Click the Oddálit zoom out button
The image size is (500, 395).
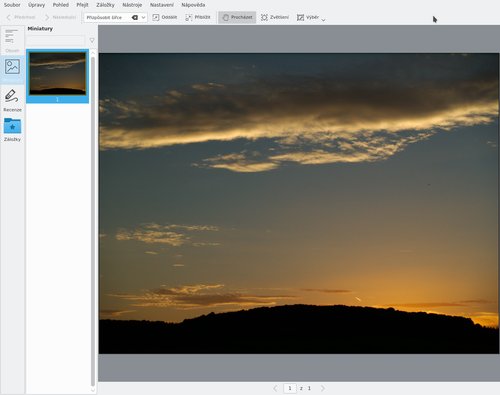pyautogui.click(x=165, y=17)
